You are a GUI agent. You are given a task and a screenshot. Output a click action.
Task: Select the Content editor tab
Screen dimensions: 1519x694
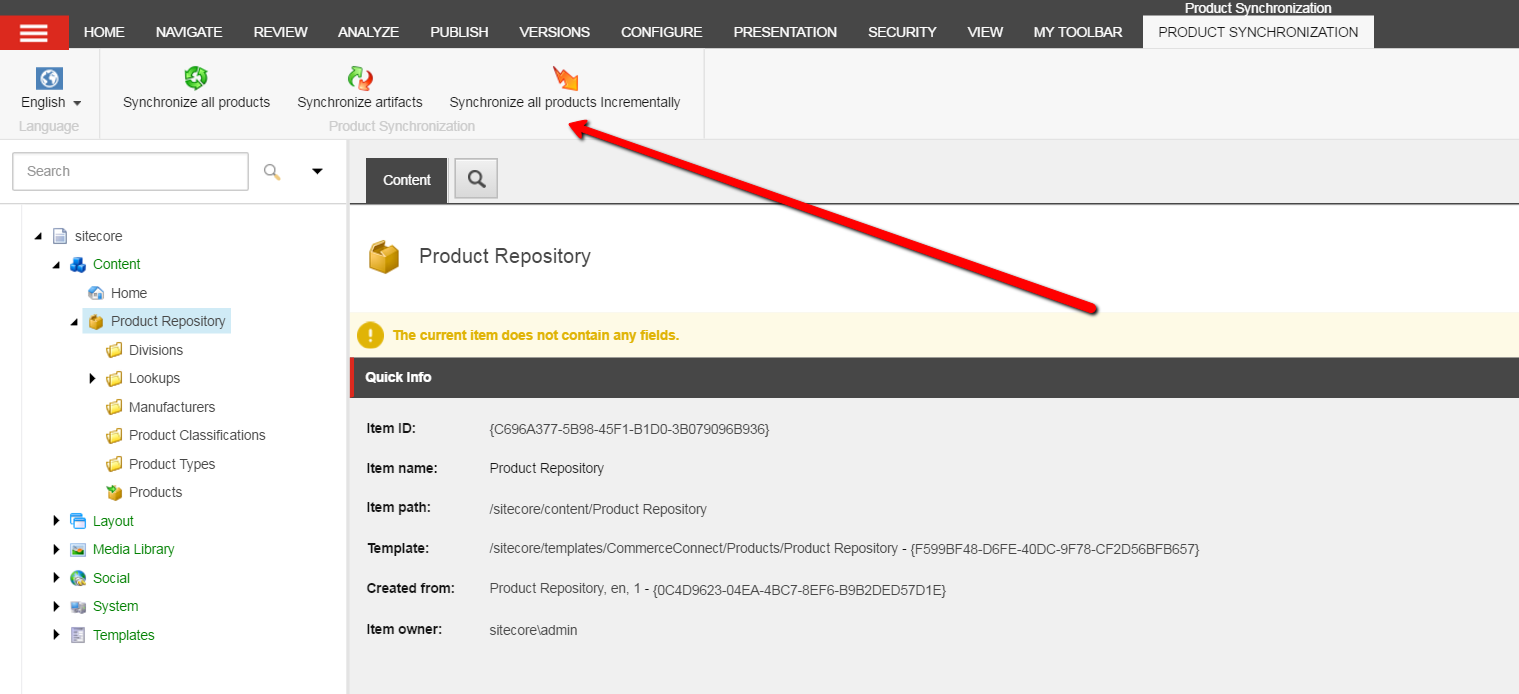[407, 180]
